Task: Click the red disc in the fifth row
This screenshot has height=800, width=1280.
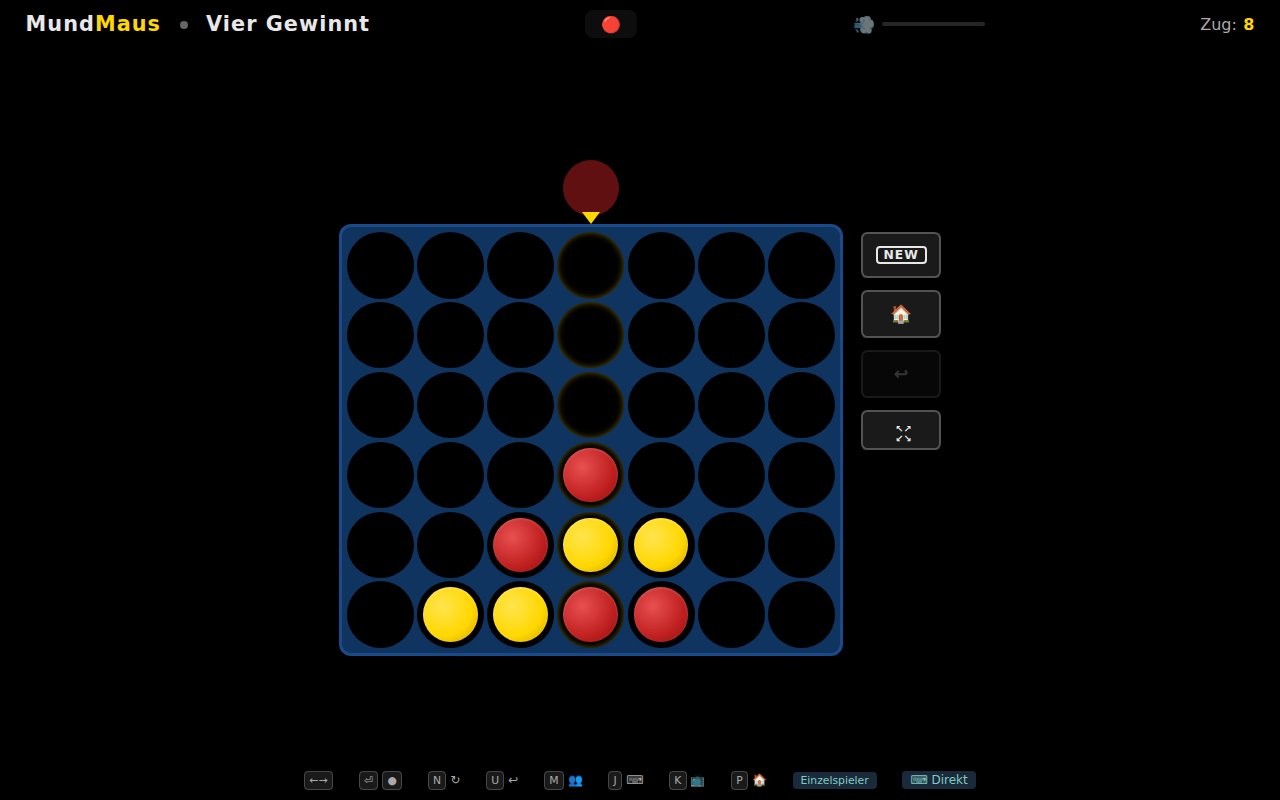Action: pyautogui.click(x=520, y=545)
